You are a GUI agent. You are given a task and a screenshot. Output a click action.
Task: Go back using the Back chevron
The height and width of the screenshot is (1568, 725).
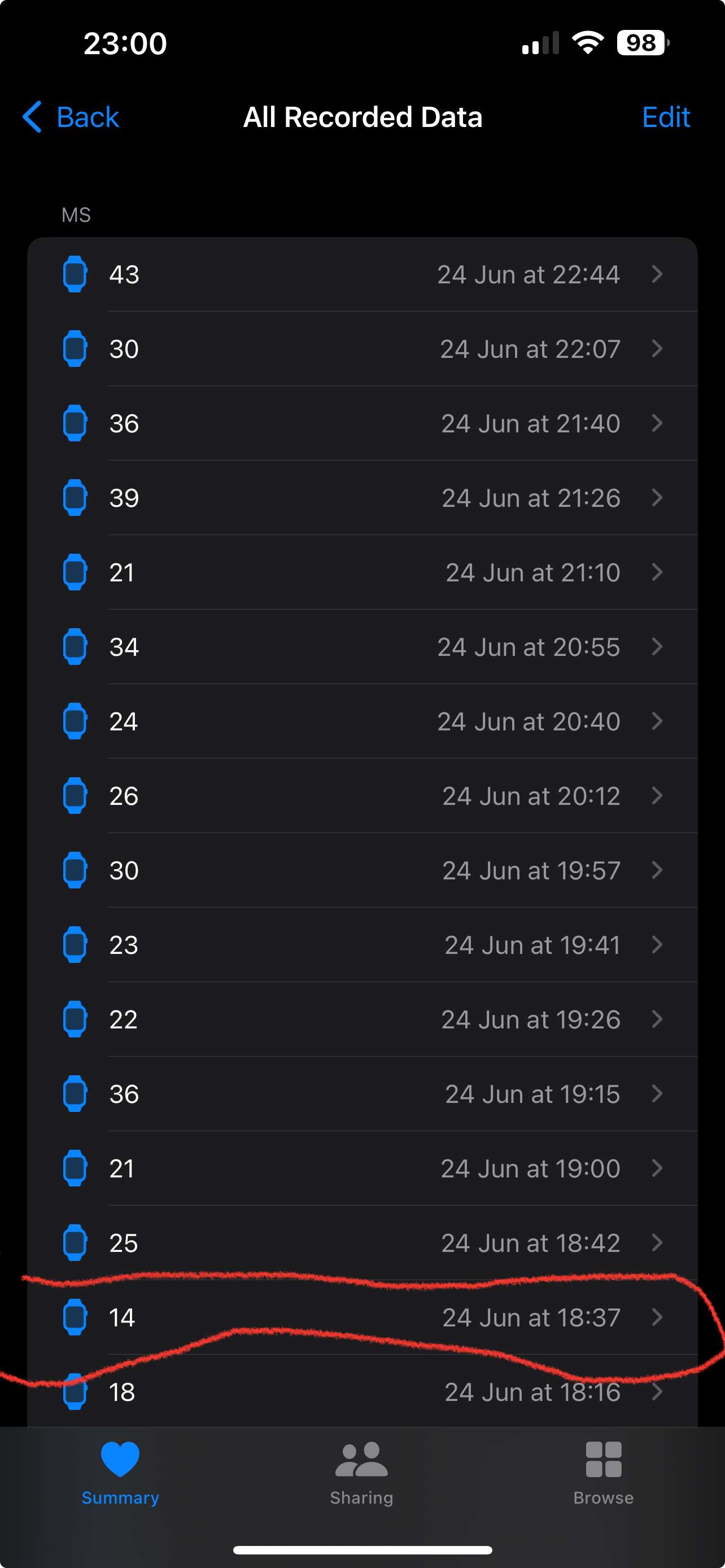pos(71,117)
